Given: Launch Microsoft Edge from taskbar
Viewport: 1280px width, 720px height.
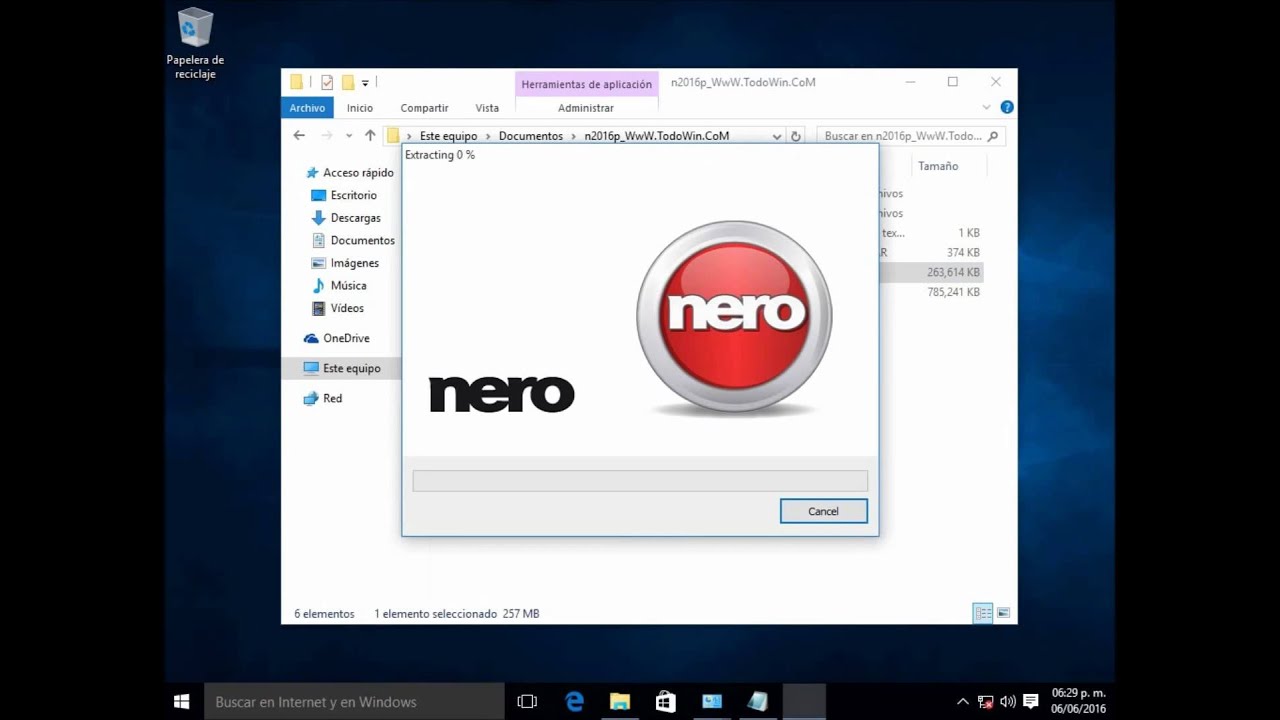Looking at the screenshot, I should pyautogui.click(x=574, y=702).
